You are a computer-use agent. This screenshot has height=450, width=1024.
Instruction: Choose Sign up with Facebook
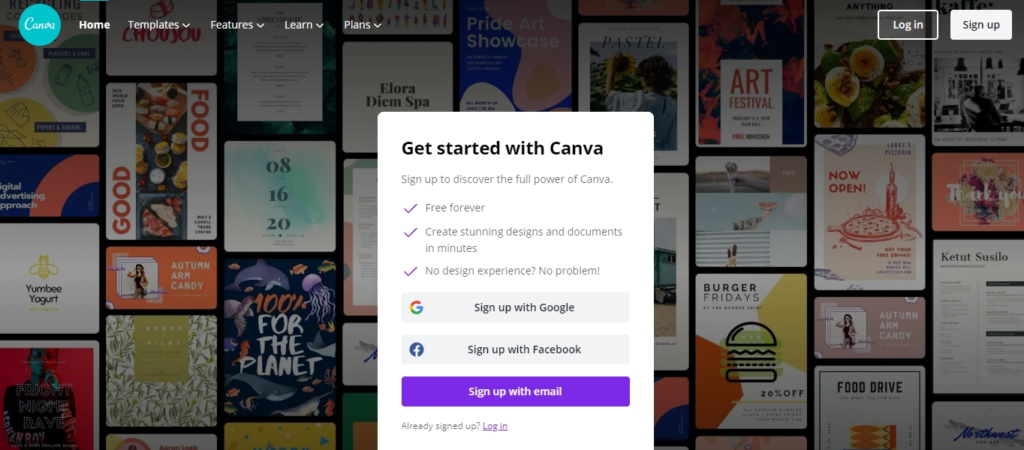(515, 349)
